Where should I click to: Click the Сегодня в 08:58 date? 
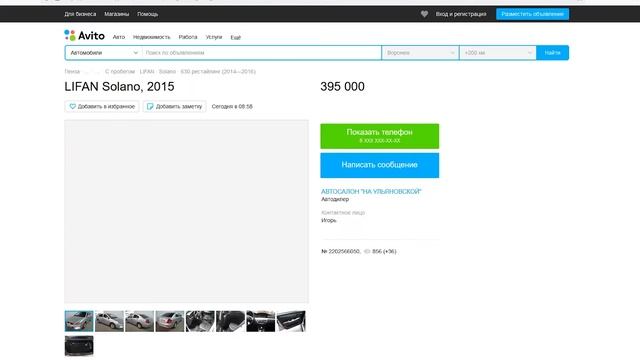pyautogui.click(x=232, y=106)
